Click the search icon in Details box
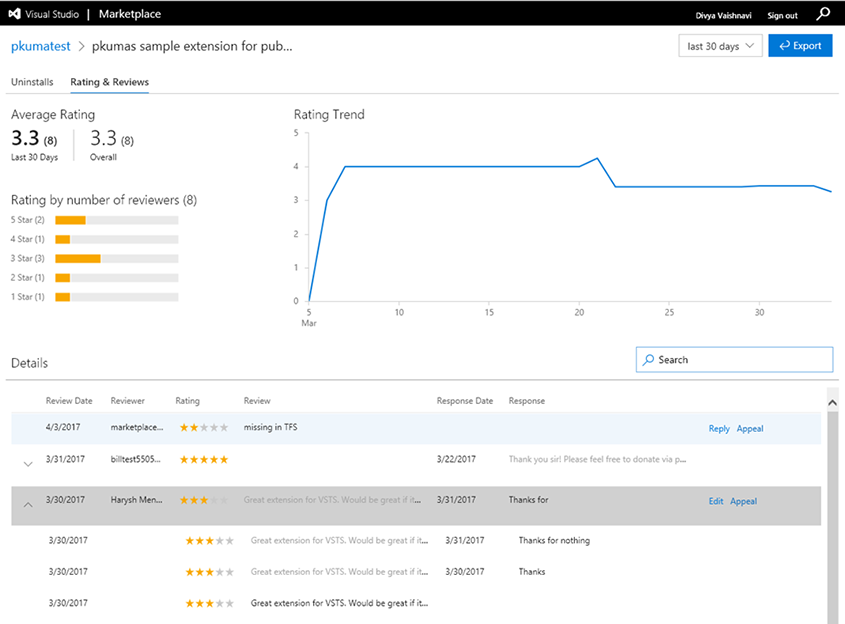 coord(649,359)
